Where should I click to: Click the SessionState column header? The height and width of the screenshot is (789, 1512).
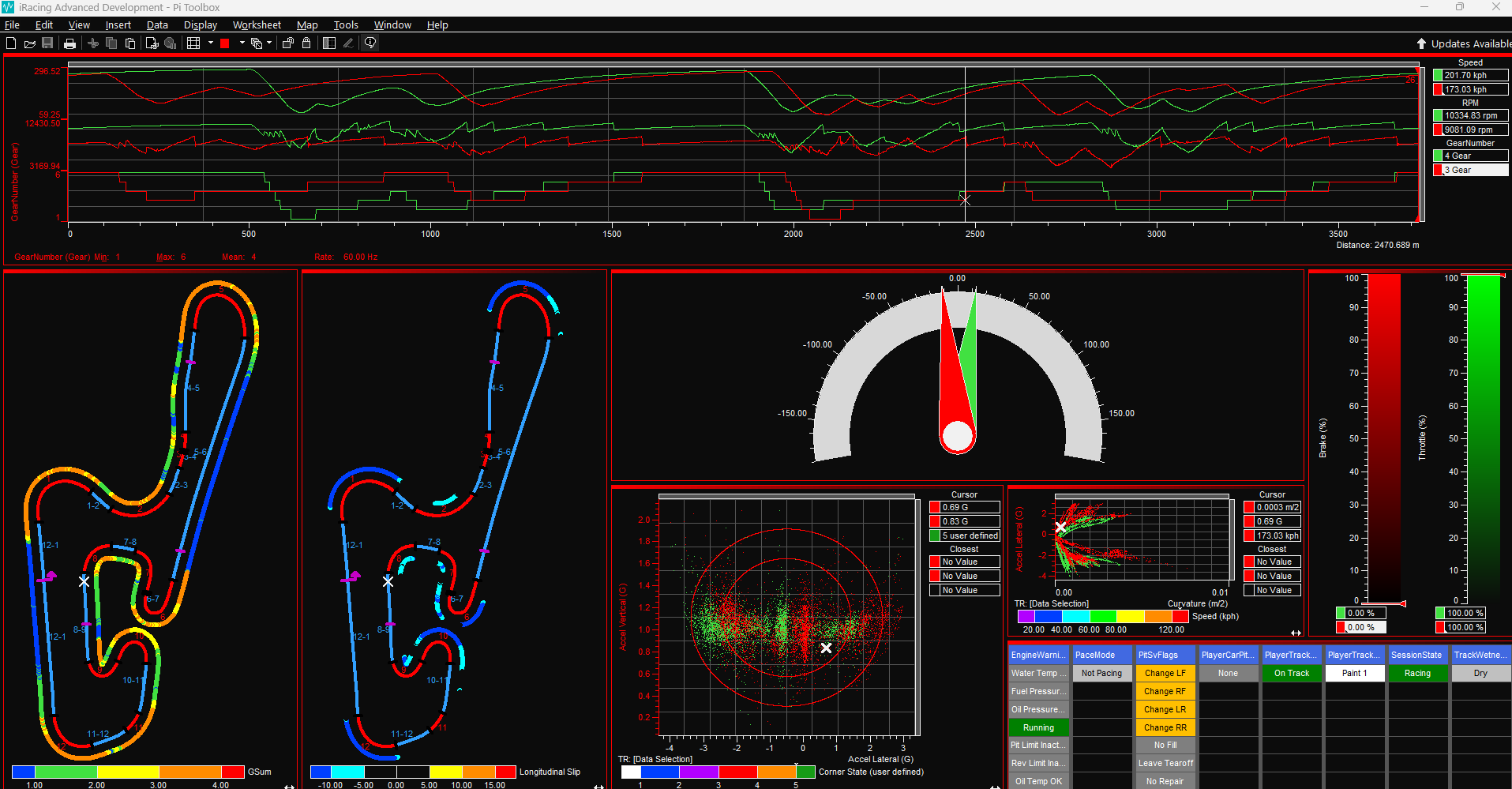1417,655
